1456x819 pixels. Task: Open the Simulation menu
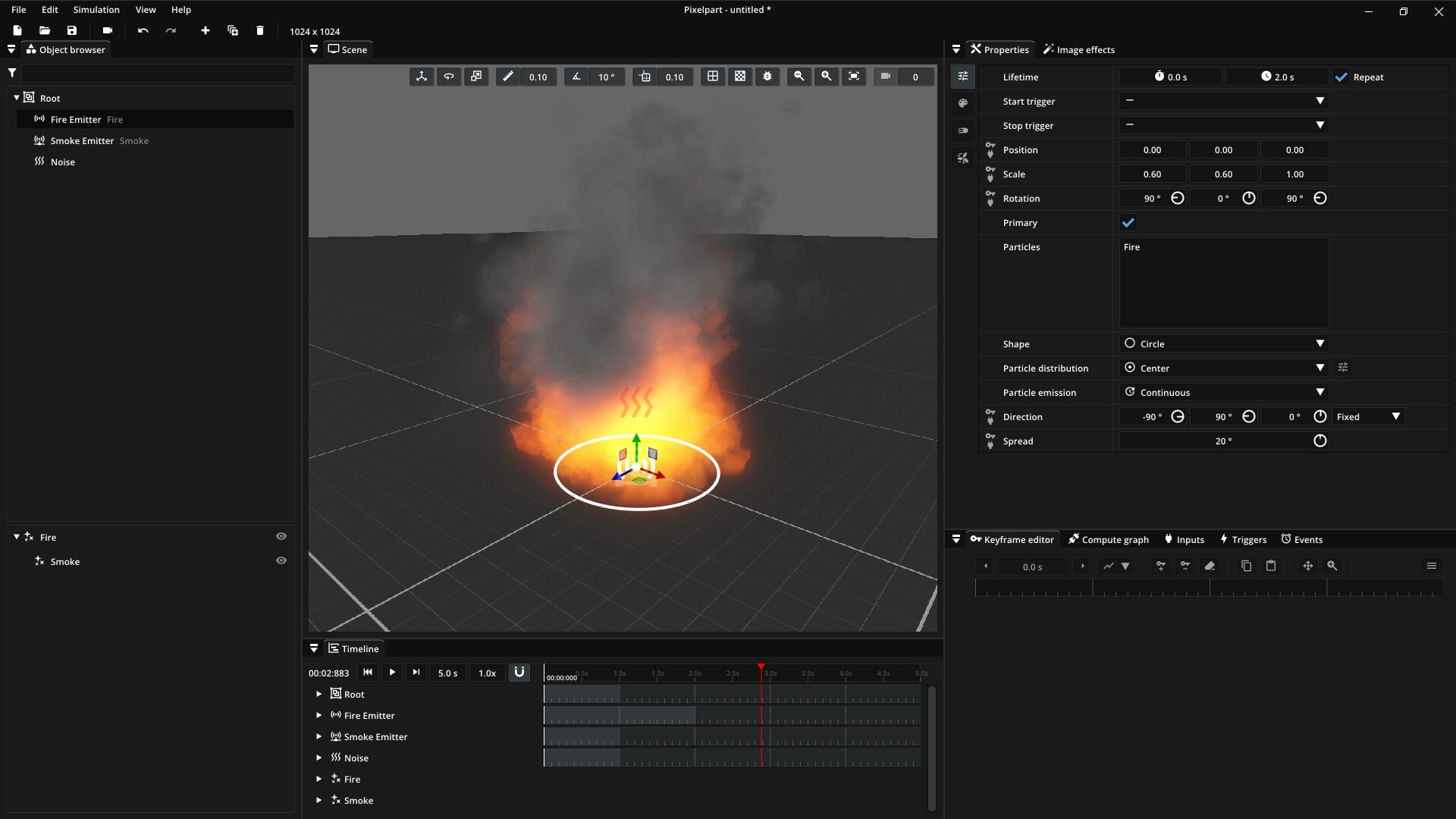click(x=96, y=10)
